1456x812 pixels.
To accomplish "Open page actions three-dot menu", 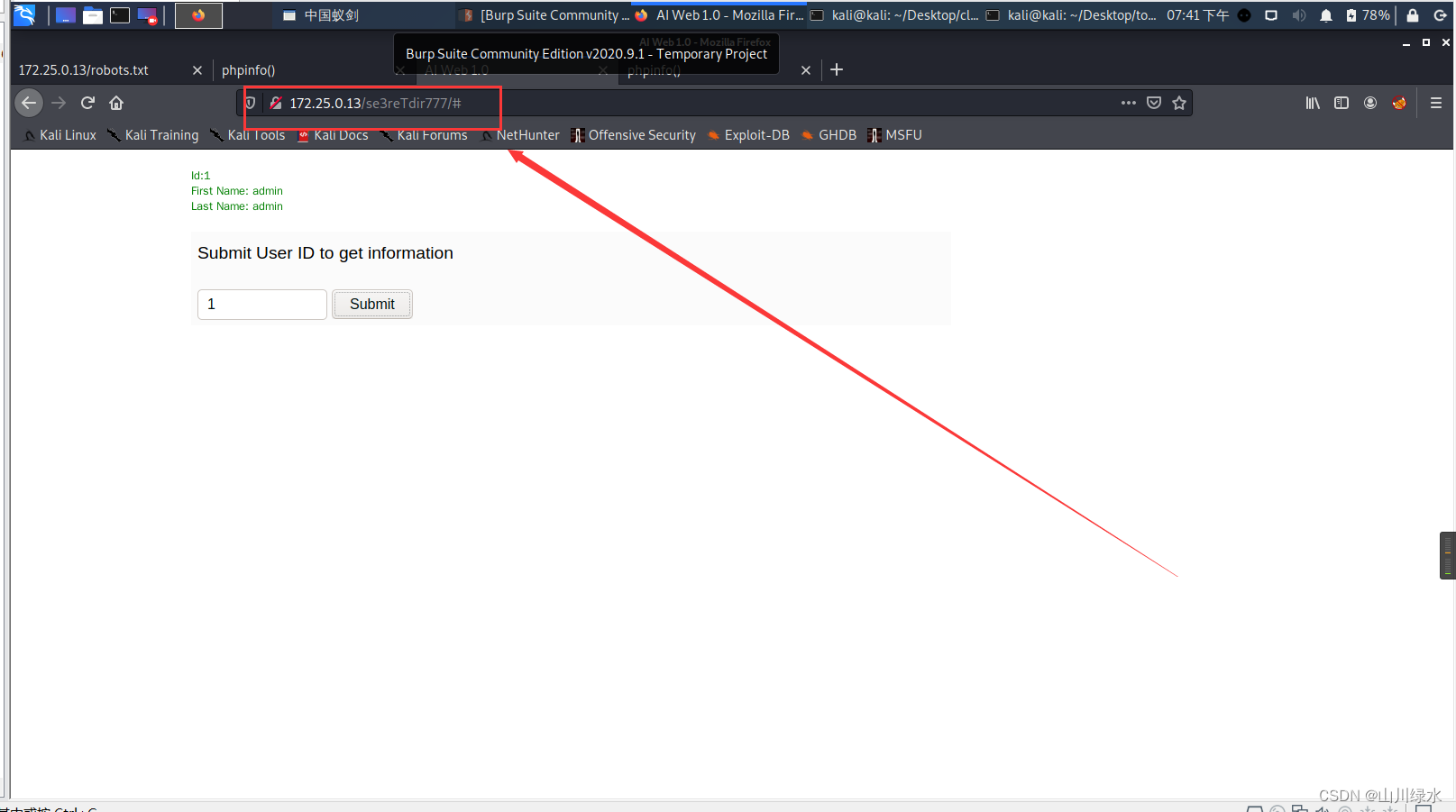I will [x=1129, y=103].
